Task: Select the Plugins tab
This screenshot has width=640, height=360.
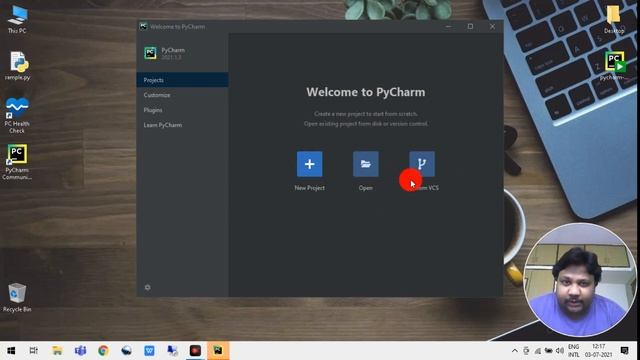Action: coord(182,110)
